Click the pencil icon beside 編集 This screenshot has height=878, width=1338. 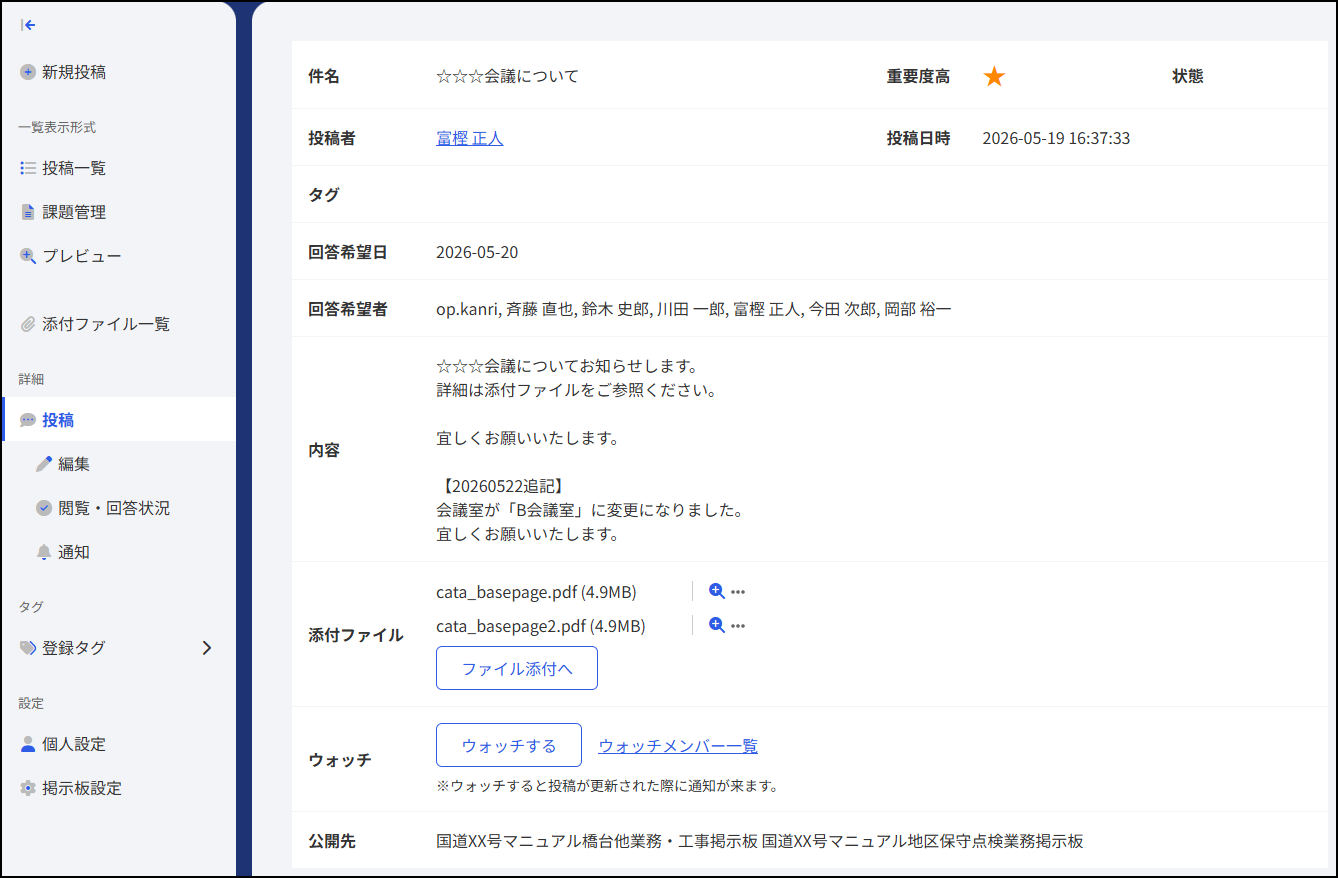point(44,464)
